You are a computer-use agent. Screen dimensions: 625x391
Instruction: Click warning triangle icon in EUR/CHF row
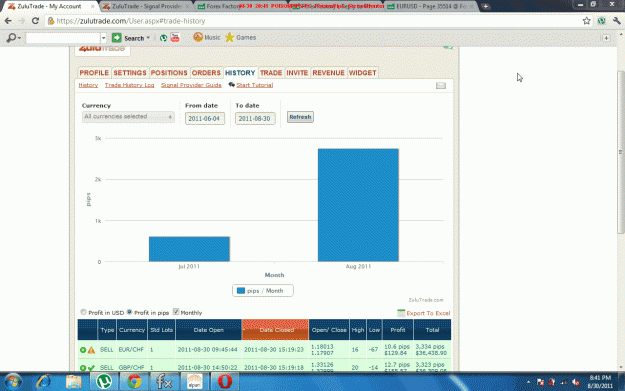(91, 350)
